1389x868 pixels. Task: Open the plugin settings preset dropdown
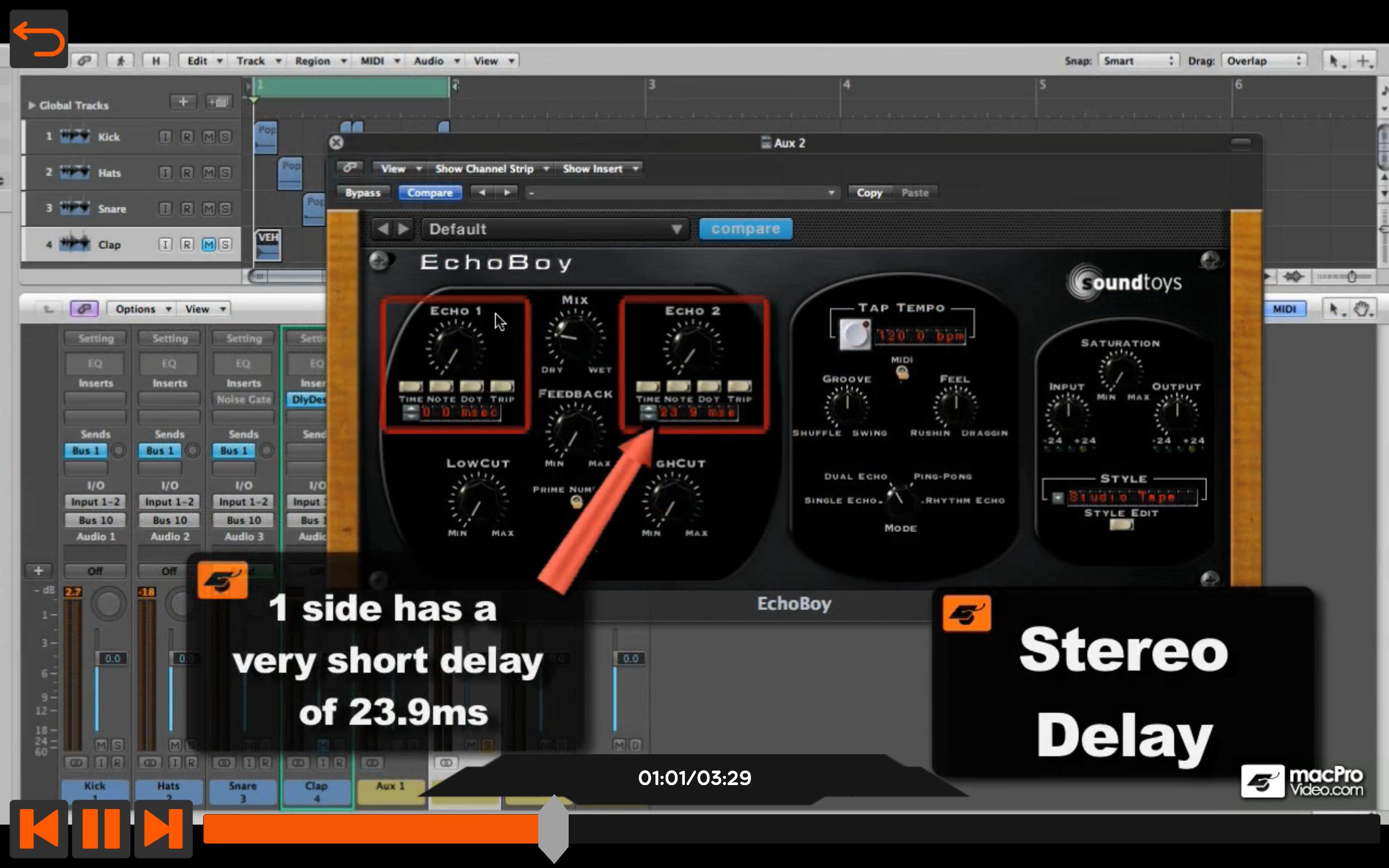click(x=682, y=192)
